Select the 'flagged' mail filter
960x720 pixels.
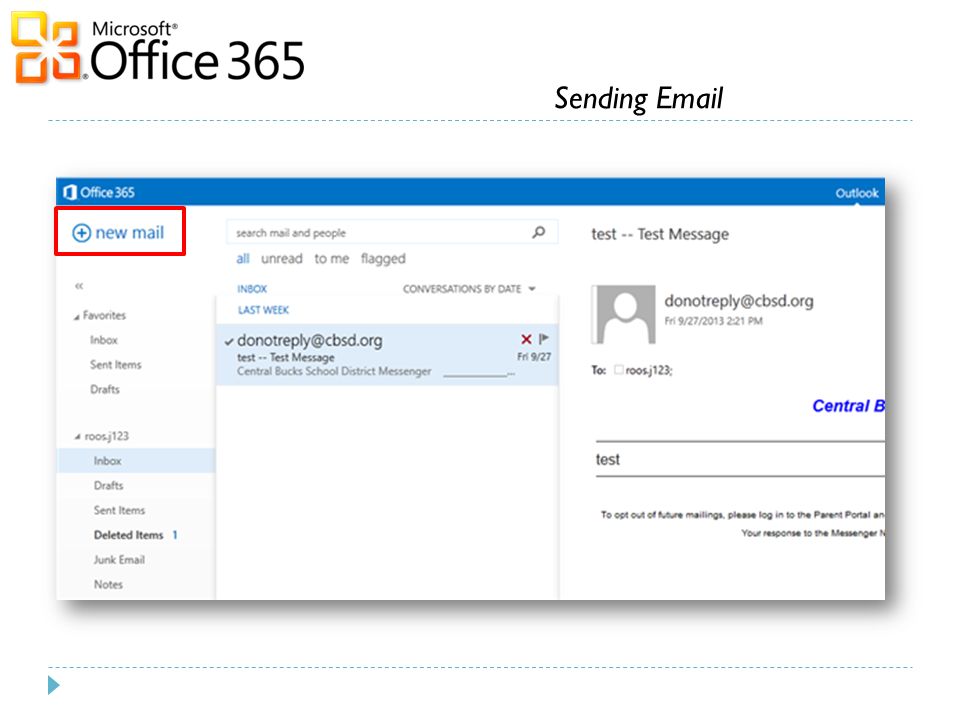[x=383, y=259]
